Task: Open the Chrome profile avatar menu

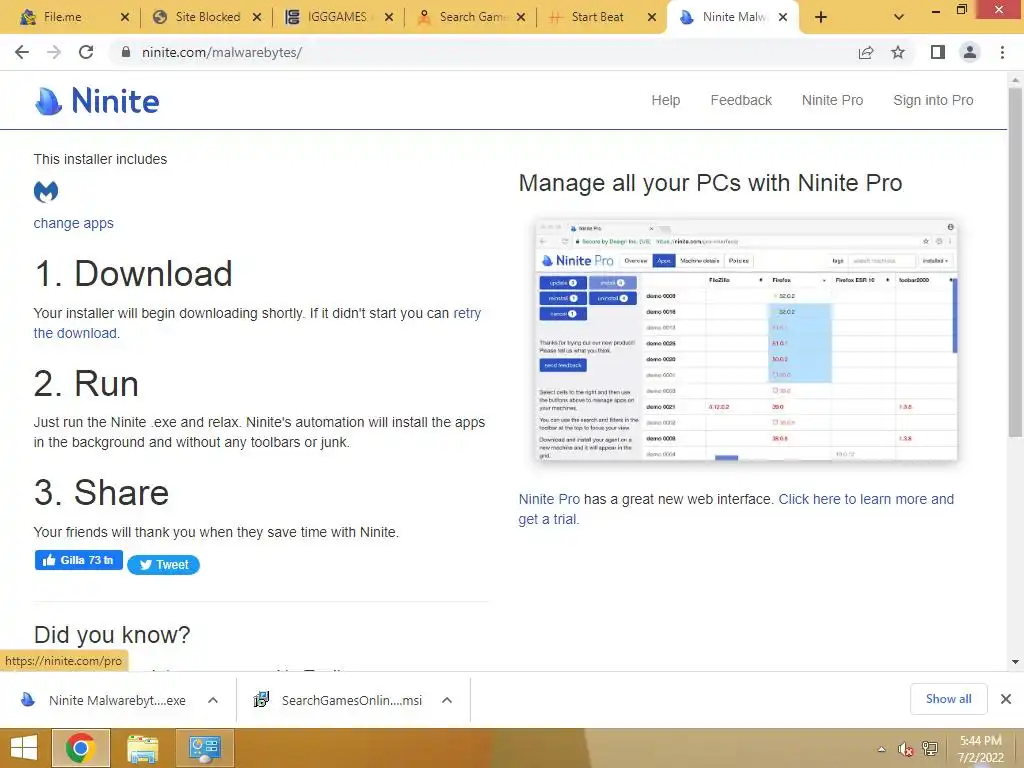Action: [x=970, y=52]
